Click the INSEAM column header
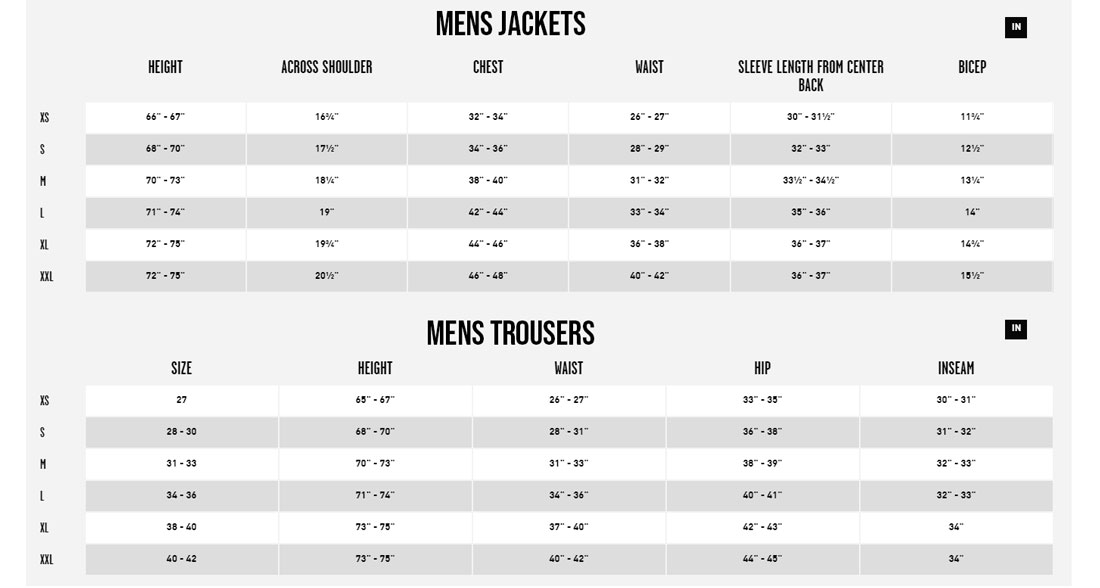 pyautogui.click(x=958, y=368)
